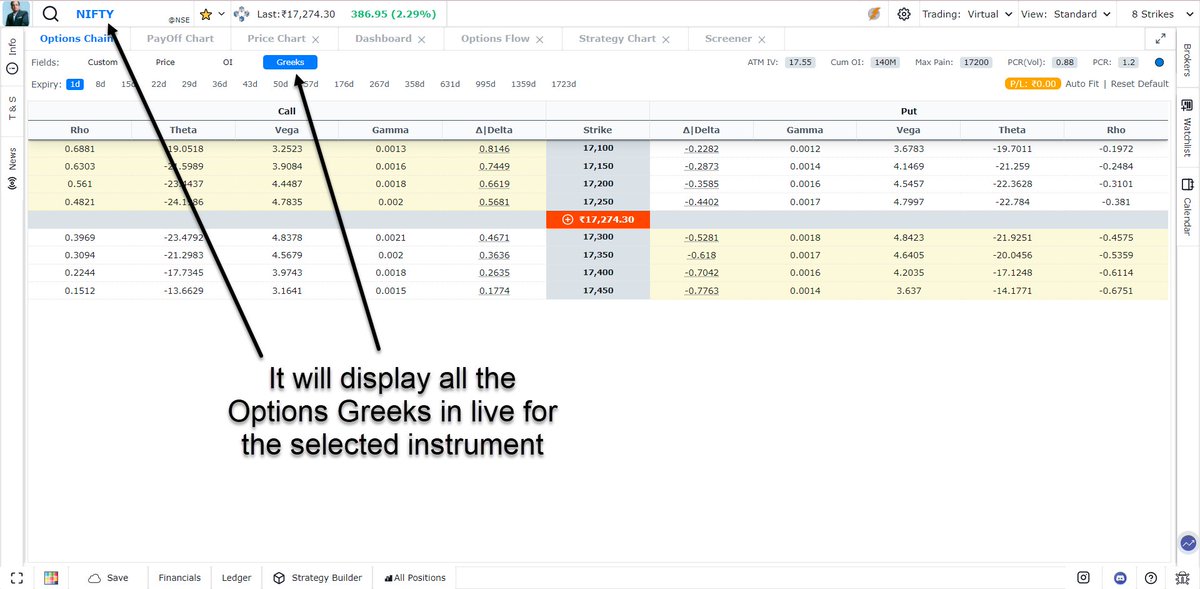This screenshot has height=589, width=1200.
Task: Close the Strategy Chart tab
Action: (664, 40)
